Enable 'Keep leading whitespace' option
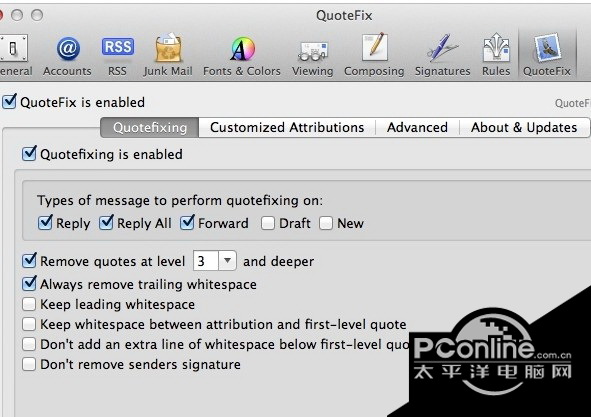The image size is (591, 417). pos(29,304)
